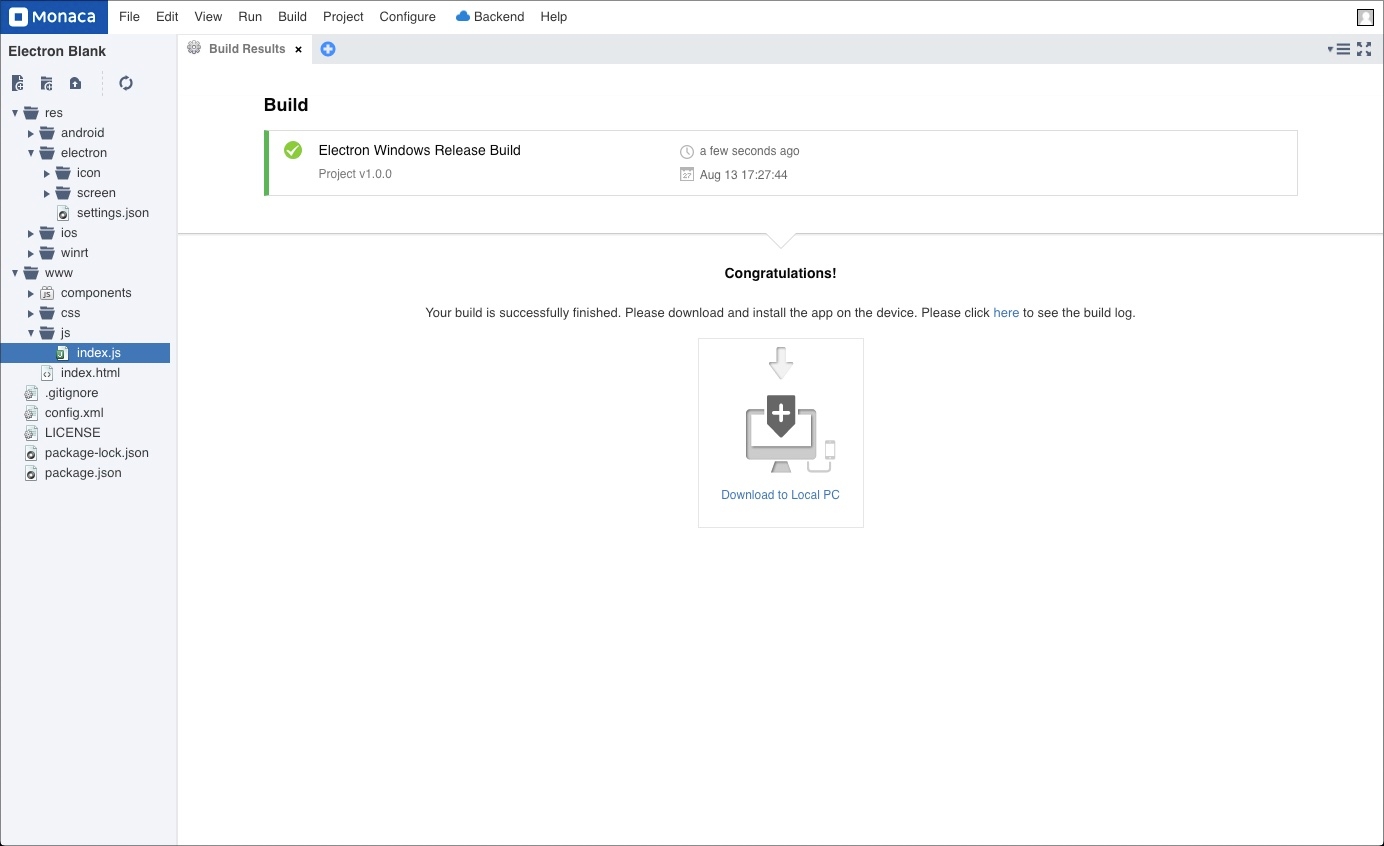Image resolution: width=1384 pixels, height=846 pixels.
Task: Add a new tab with plus icon
Action: [x=328, y=49]
